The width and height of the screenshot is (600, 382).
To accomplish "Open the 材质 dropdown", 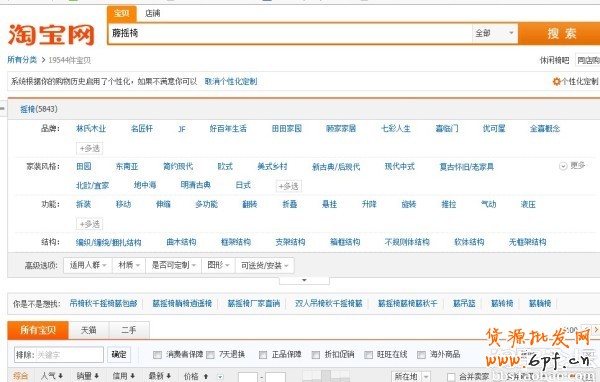I will (x=129, y=265).
